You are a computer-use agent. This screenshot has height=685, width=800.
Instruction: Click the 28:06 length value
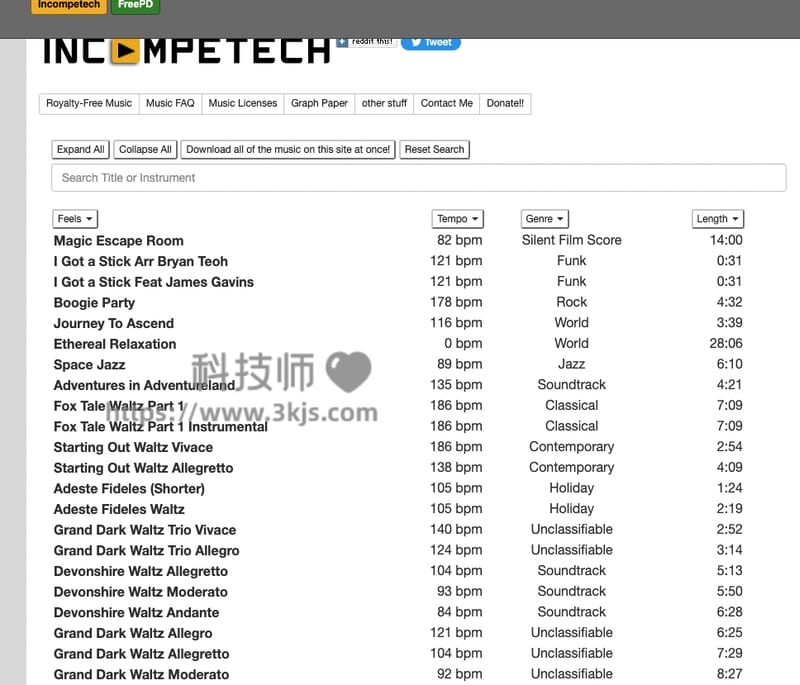pos(726,343)
